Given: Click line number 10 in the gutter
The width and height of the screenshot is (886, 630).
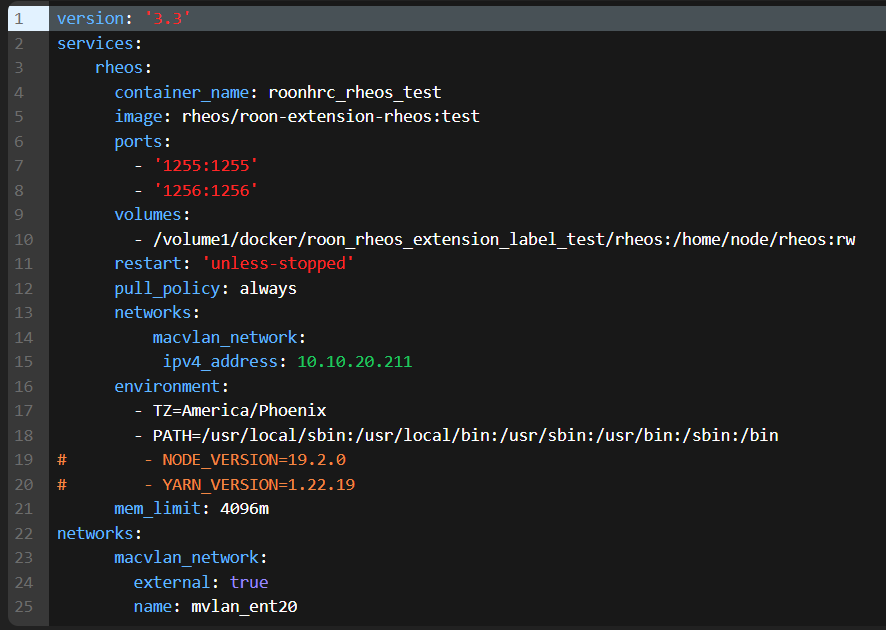Looking at the screenshot, I should coord(24,240).
